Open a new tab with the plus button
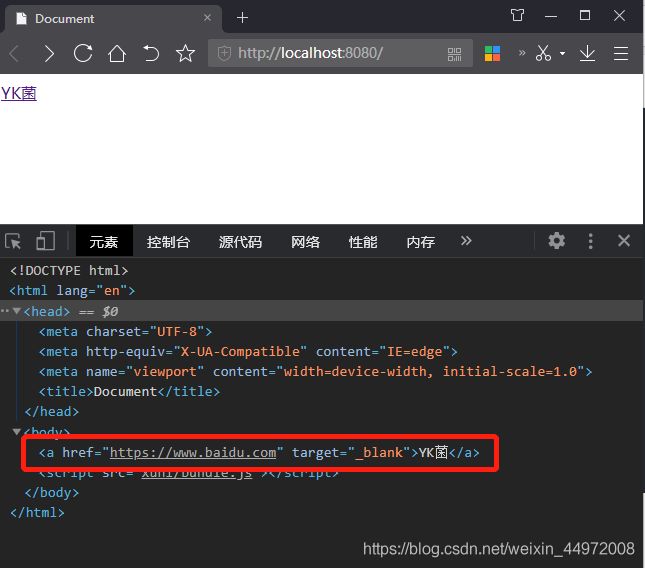This screenshot has height=568, width=645. click(x=242, y=18)
